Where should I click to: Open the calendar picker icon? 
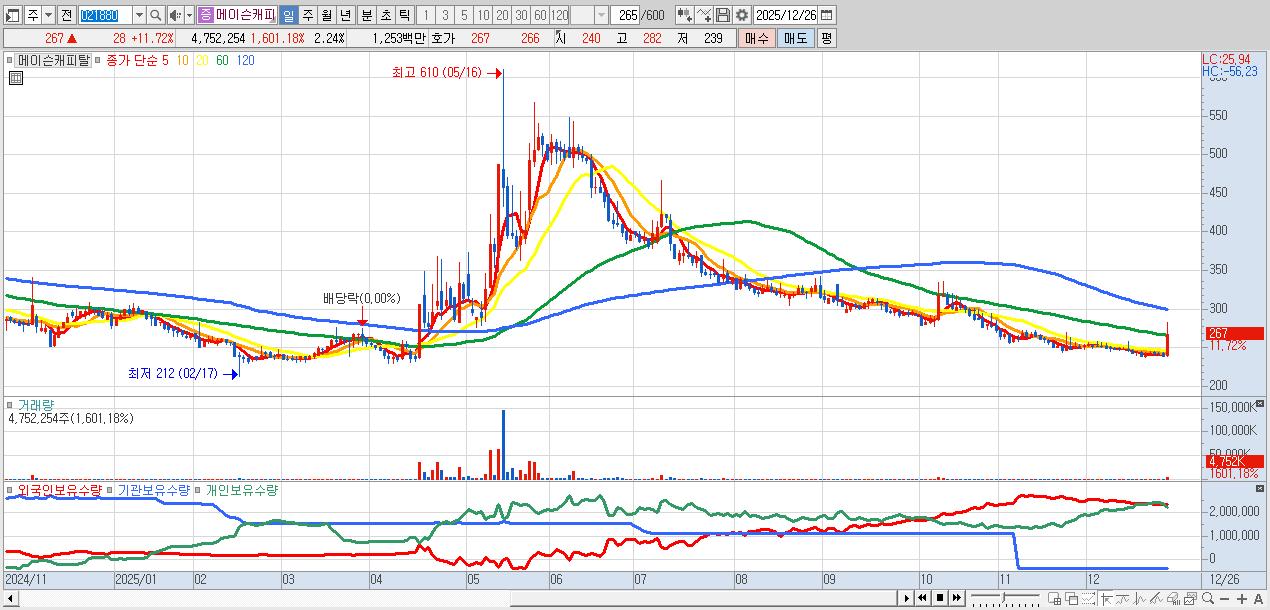click(826, 15)
